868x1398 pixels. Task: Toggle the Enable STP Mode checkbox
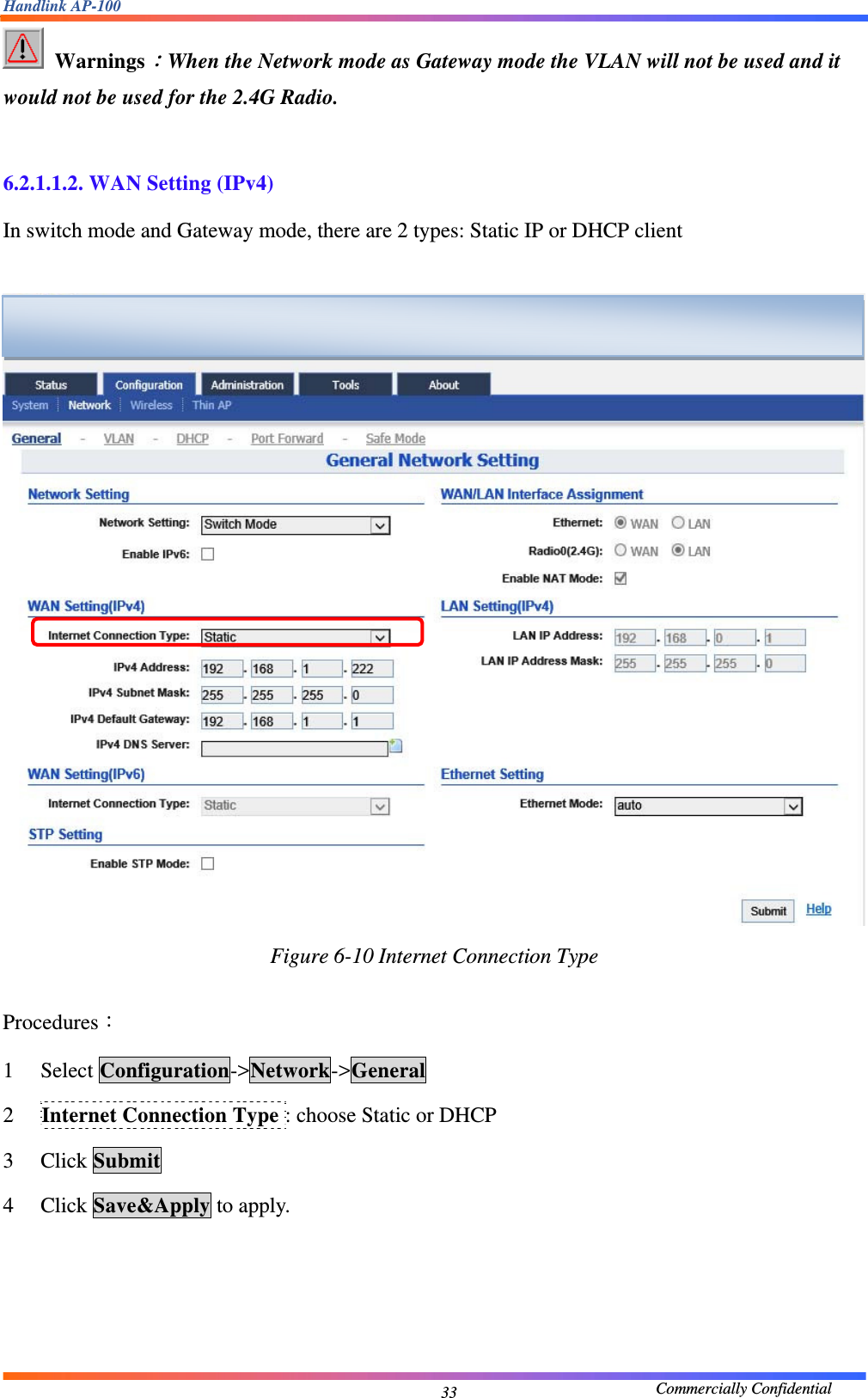208,863
